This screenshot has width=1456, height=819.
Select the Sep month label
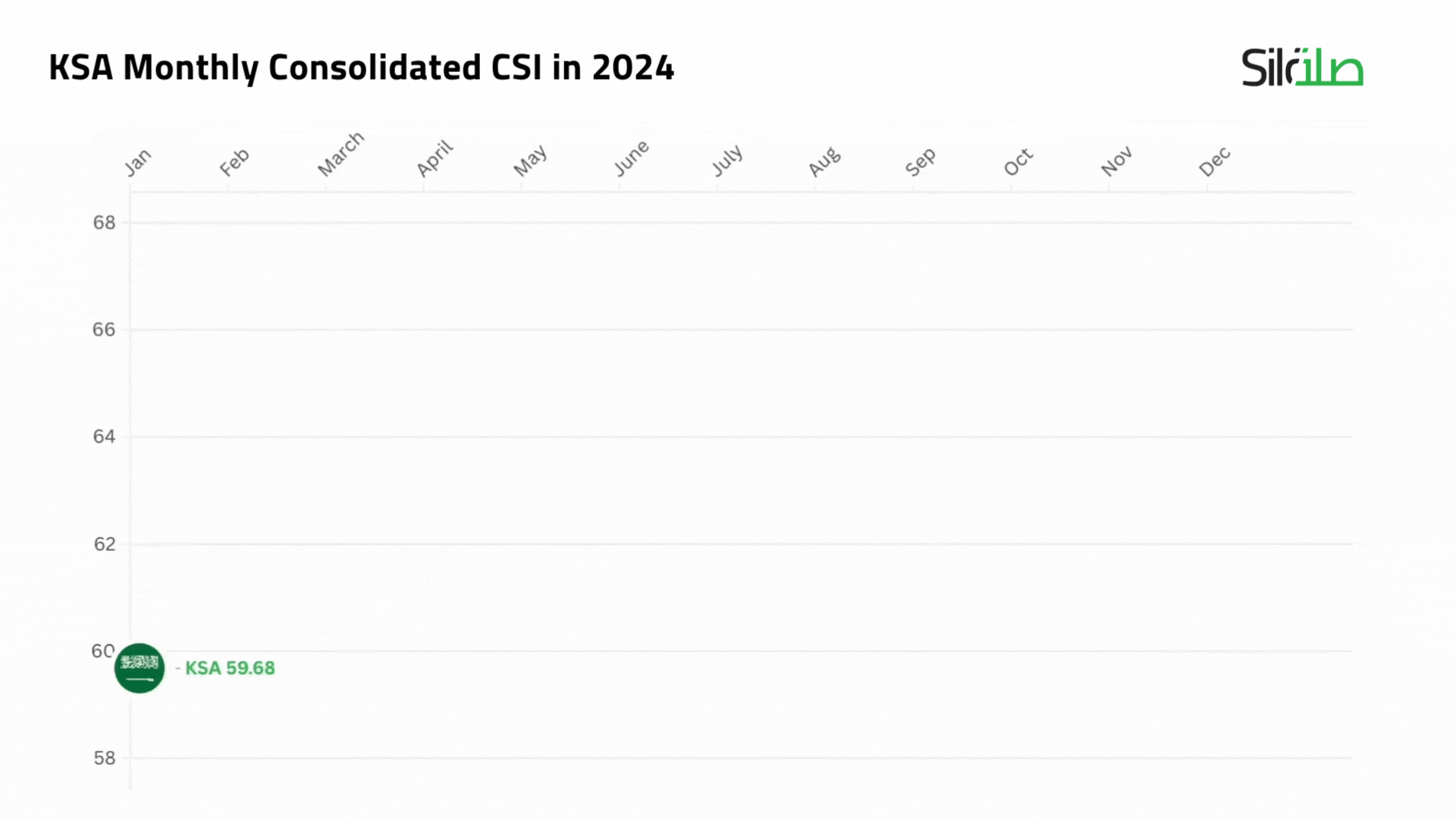tap(921, 162)
